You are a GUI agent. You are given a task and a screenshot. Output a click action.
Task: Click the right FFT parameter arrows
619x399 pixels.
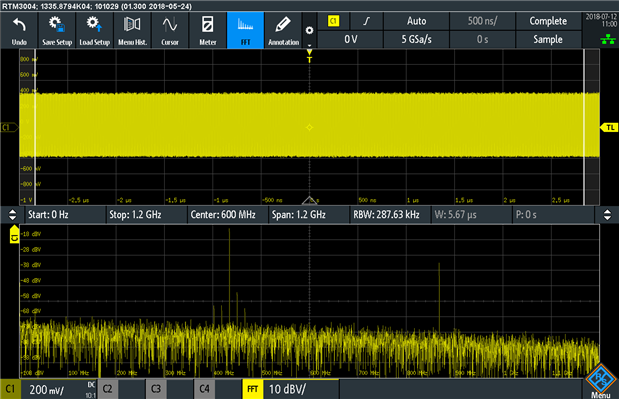click(x=607, y=215)
